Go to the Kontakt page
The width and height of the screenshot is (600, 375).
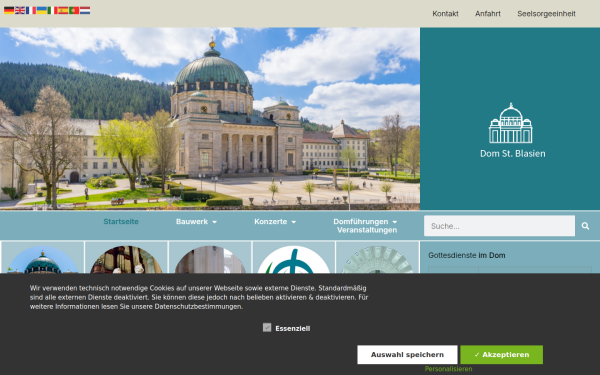pyautogui.click(x=445, y=14)
